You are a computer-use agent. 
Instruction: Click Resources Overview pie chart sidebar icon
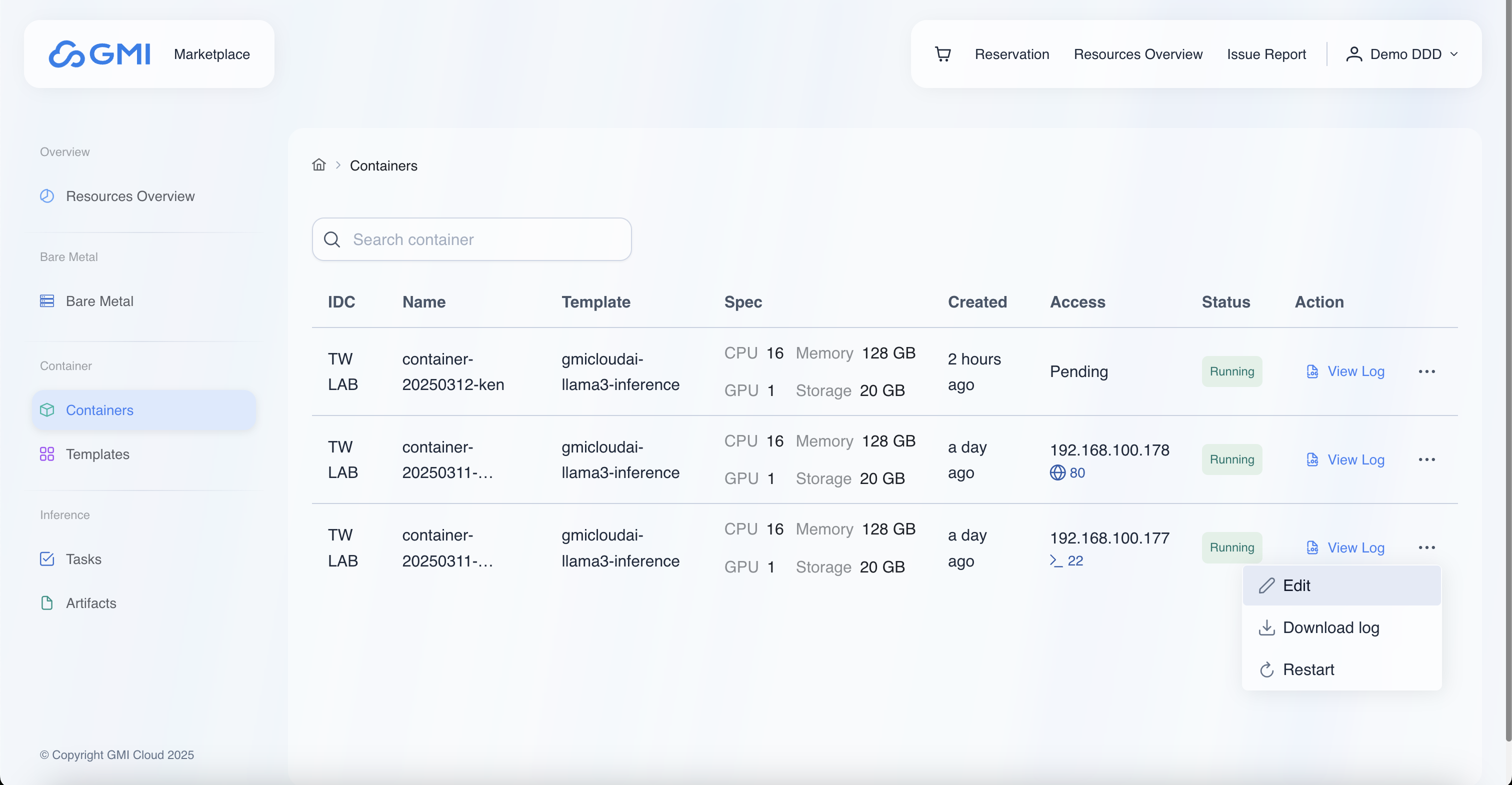[x=47, y=195]
